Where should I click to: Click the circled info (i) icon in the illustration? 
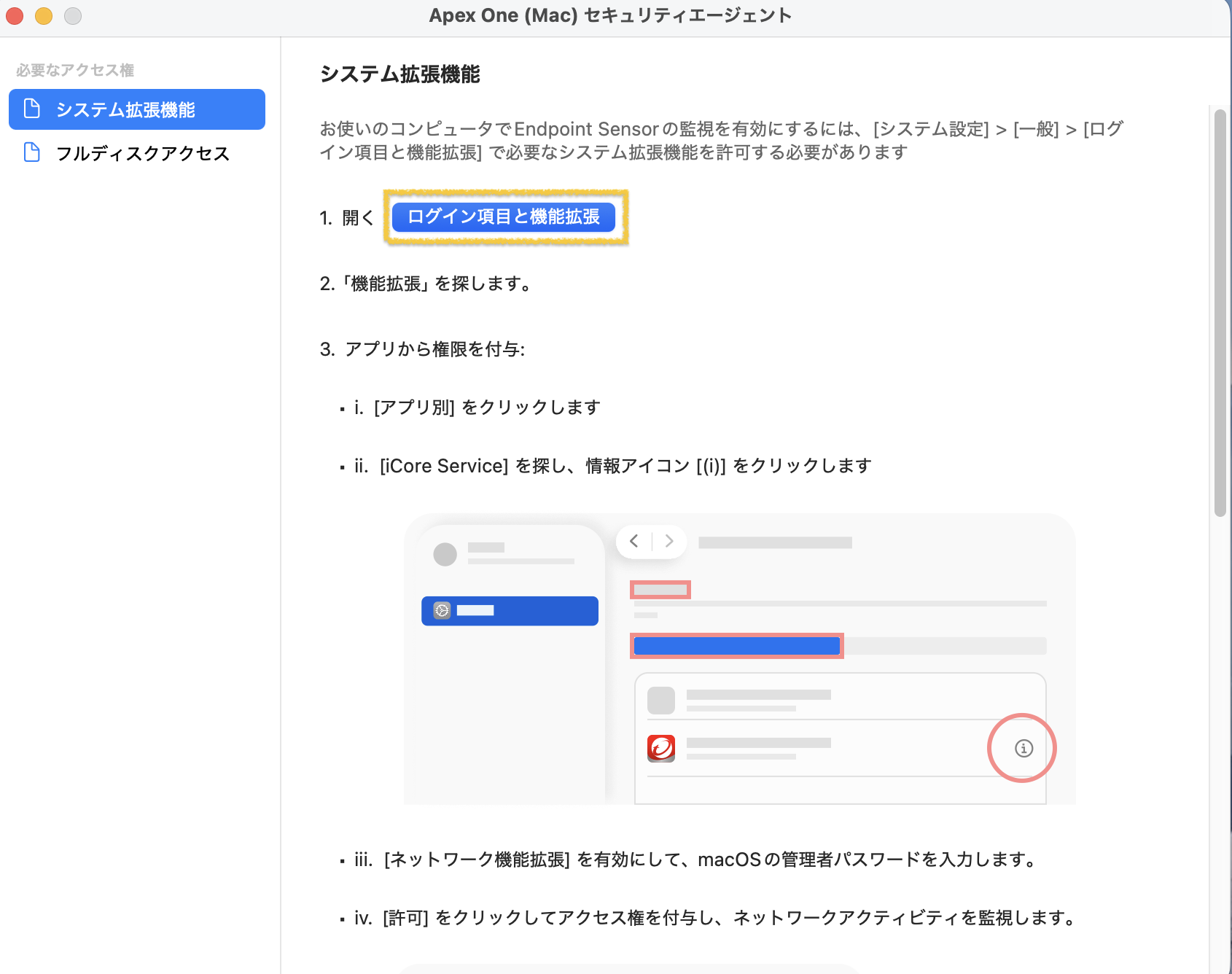pos(1024,748)
